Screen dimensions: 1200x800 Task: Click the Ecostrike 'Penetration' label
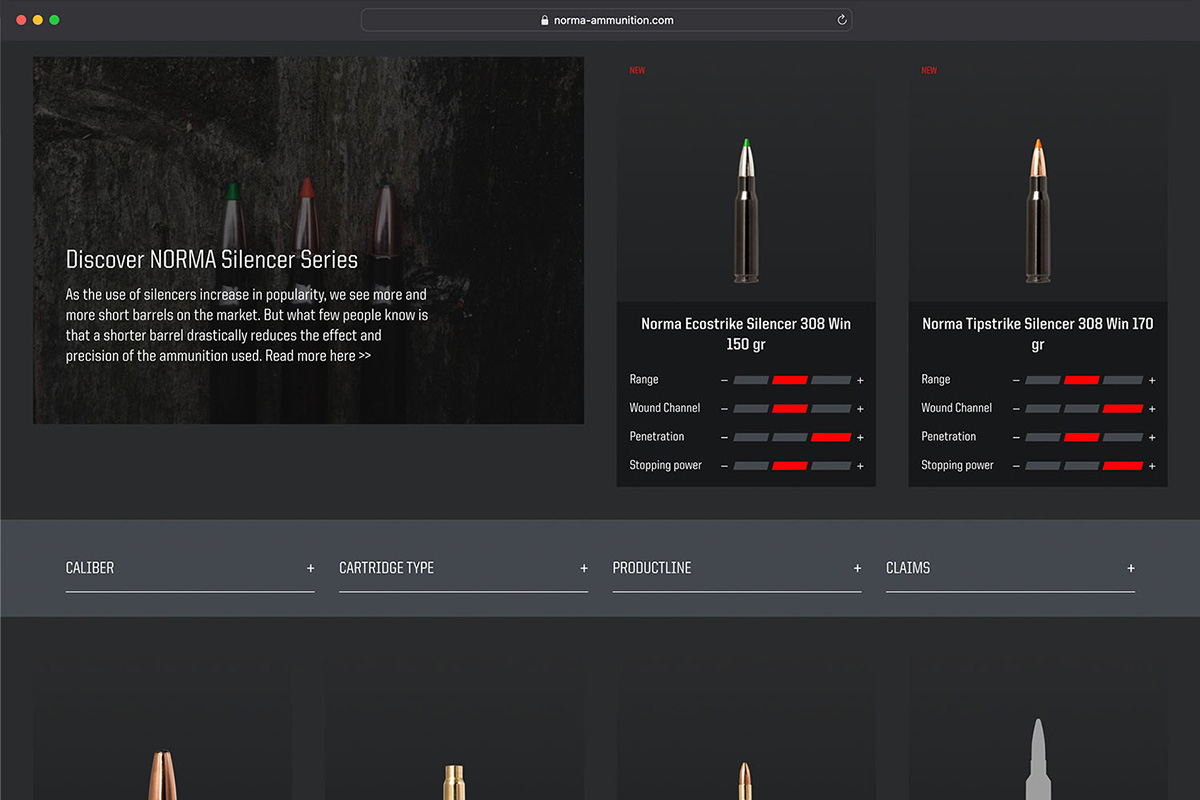(657, 437)
